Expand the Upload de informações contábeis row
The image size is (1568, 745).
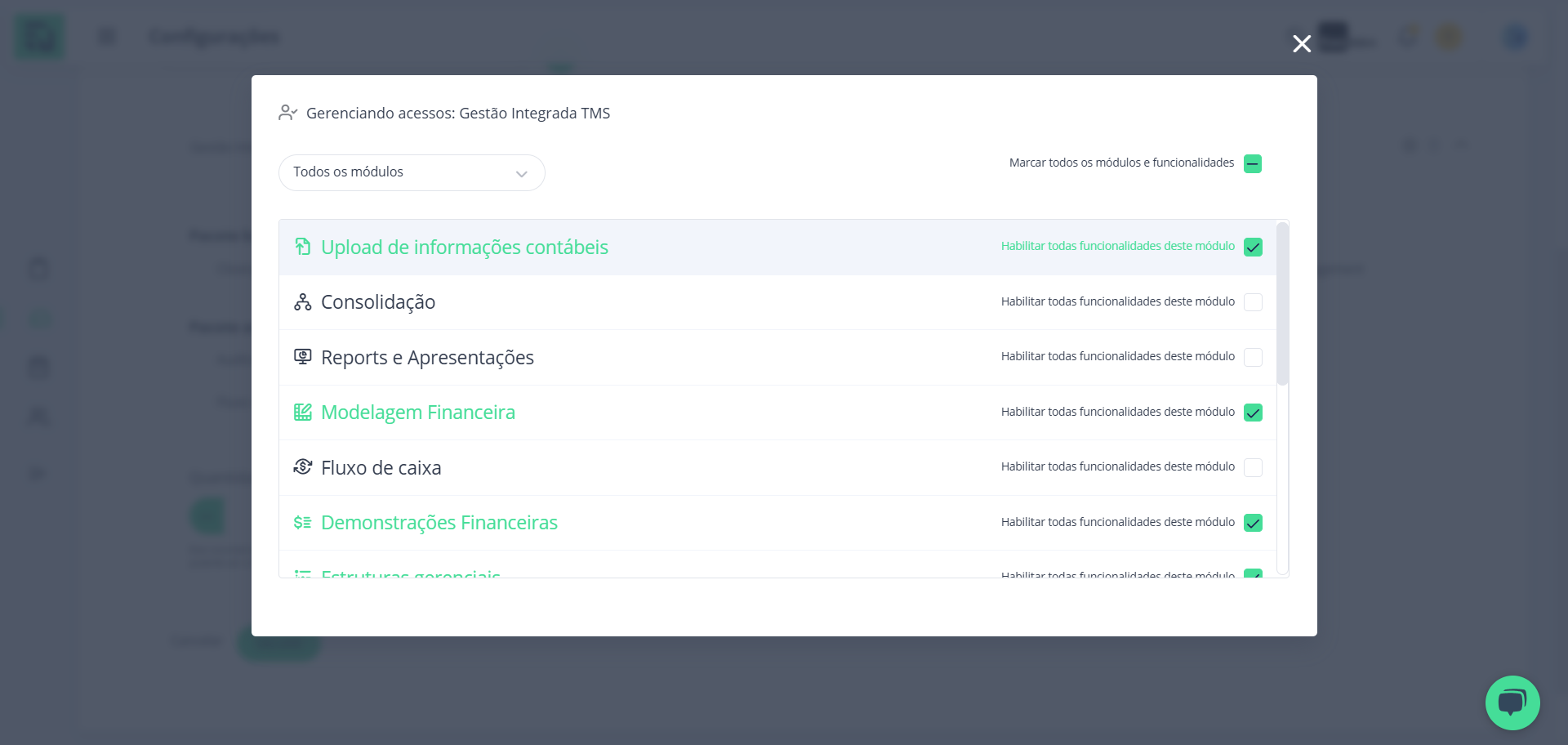pyautogui.click(x=464, y=248)
